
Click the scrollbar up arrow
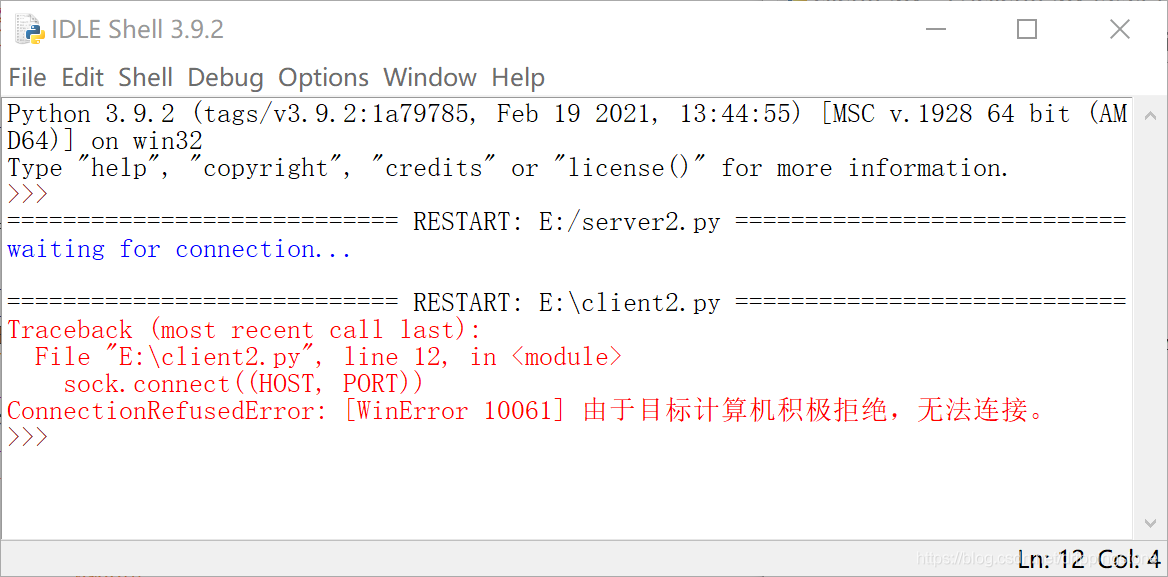1152,114
